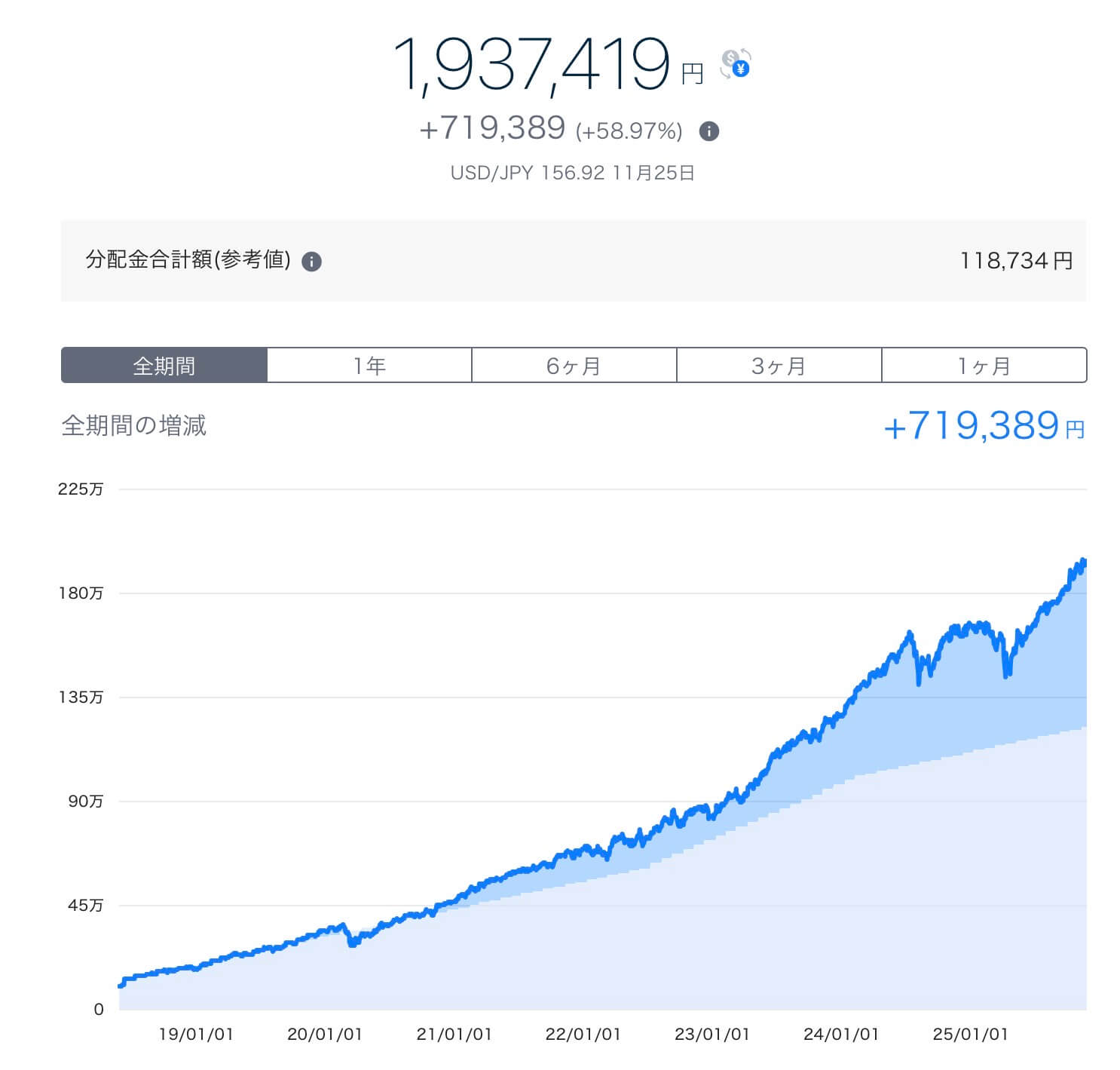The width and height of the screenshot is (1120, 1070).
Task: Choose the 3ヶ月 period tab
Action: point(779,366)
